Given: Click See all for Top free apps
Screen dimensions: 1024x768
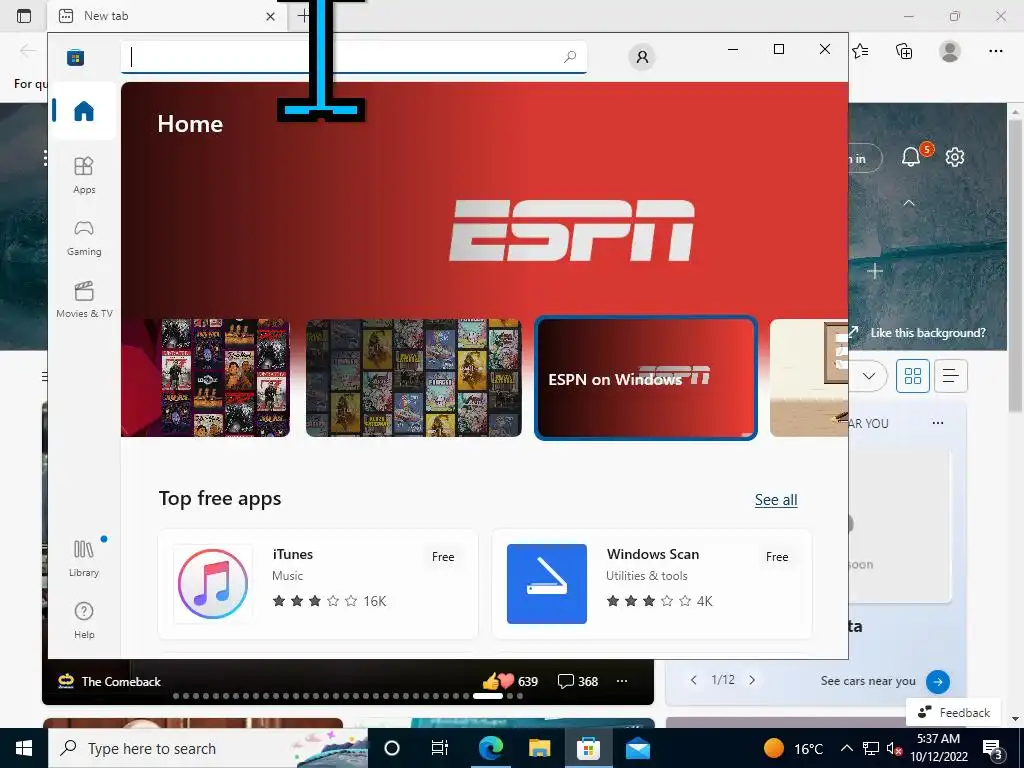Looking at the screenshot, I should pos(776,500).
